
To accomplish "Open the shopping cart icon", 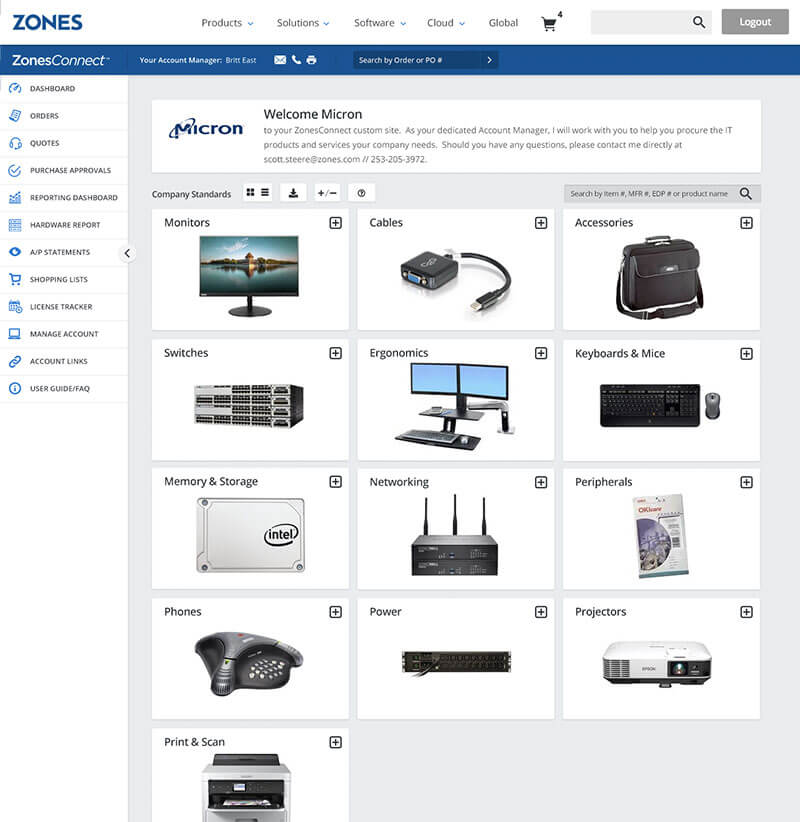I will click(549, 24).
